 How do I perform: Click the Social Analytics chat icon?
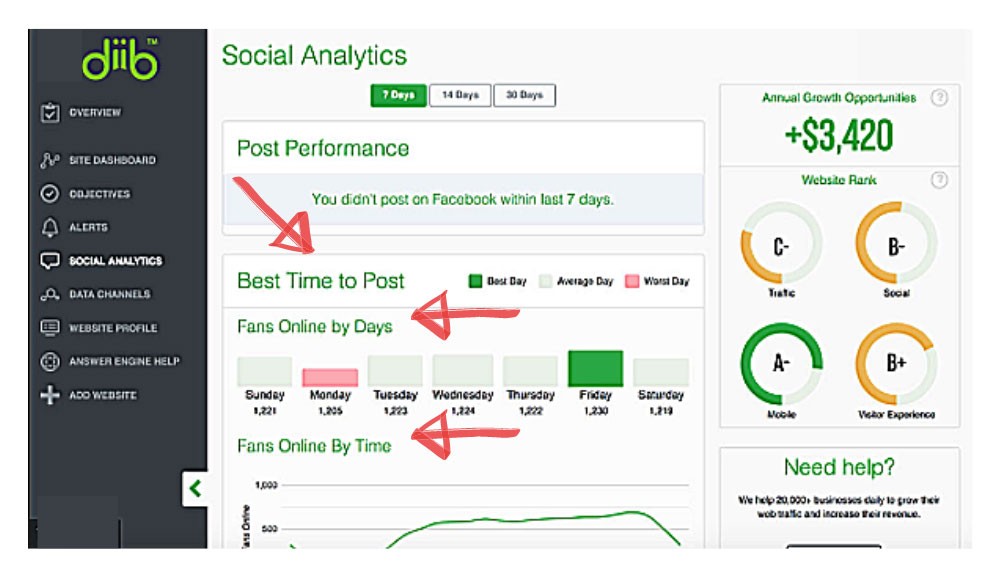(x=50, y=260)
